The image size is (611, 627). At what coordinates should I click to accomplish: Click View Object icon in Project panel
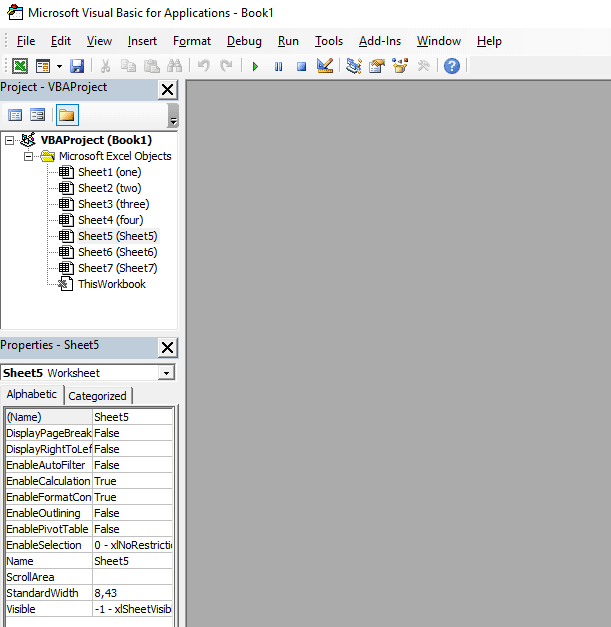(38, 115)
